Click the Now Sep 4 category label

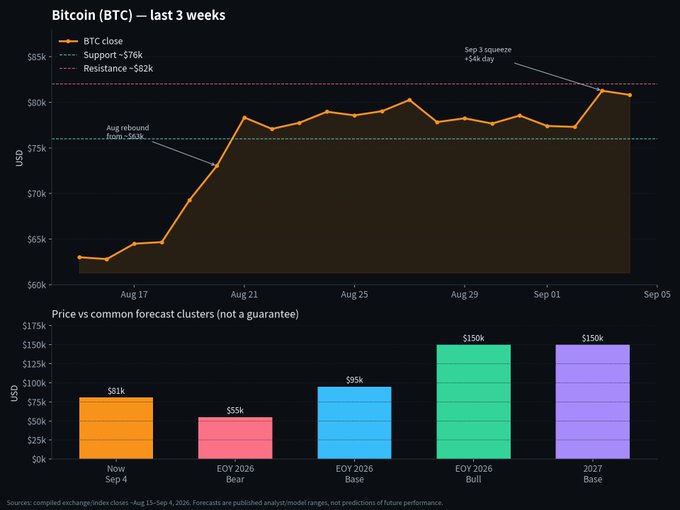point(116,474)
